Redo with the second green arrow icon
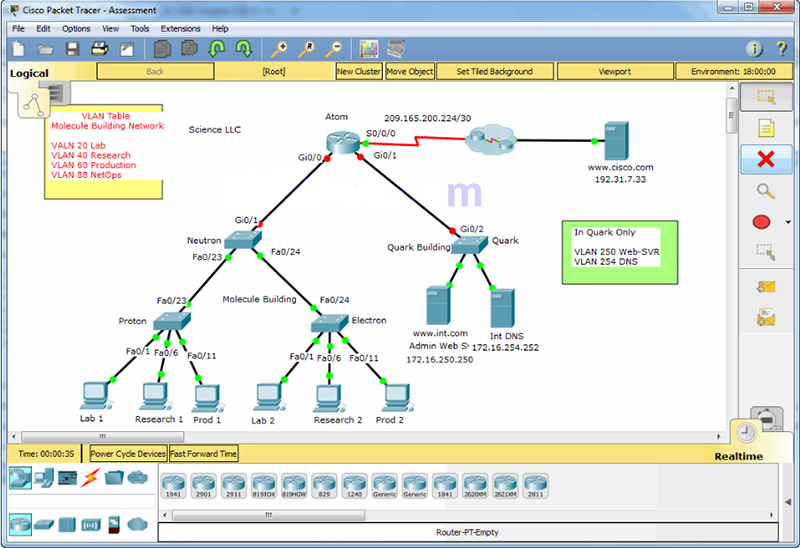This screenshot has width=800, height=548. pyautogui.click(x=244, y=49)
